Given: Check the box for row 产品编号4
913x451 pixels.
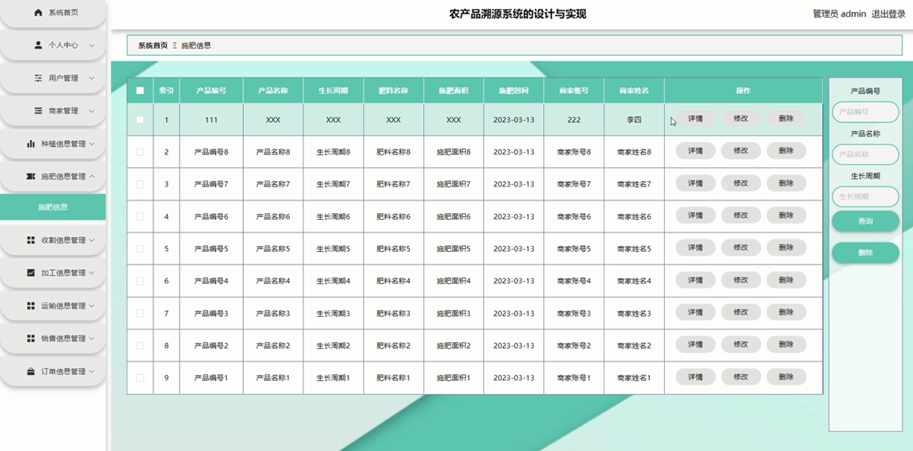Looking at the screenshot, I should pos(140,281).
